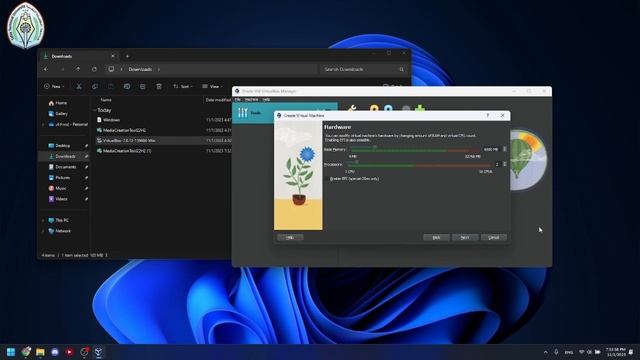Viewport: 640px width, 360px height.
Task: Show hidden system tray icons chevron
Action: point(545,352)
